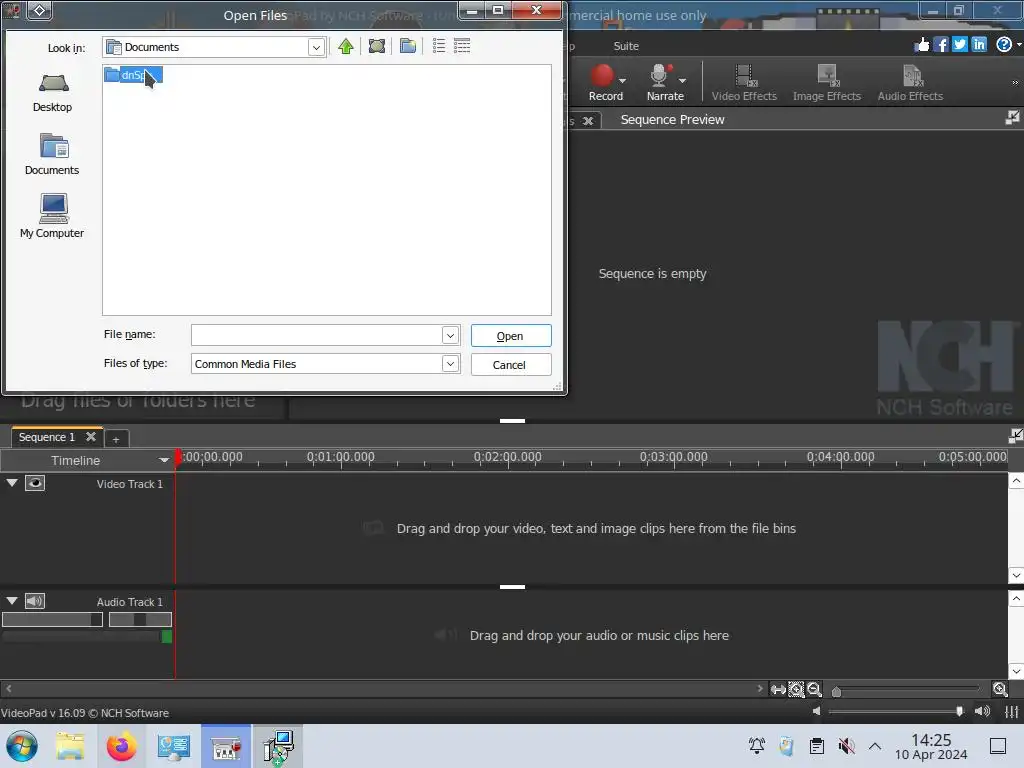Adjust the Audio Track 1 volume bar

[52, 619]
